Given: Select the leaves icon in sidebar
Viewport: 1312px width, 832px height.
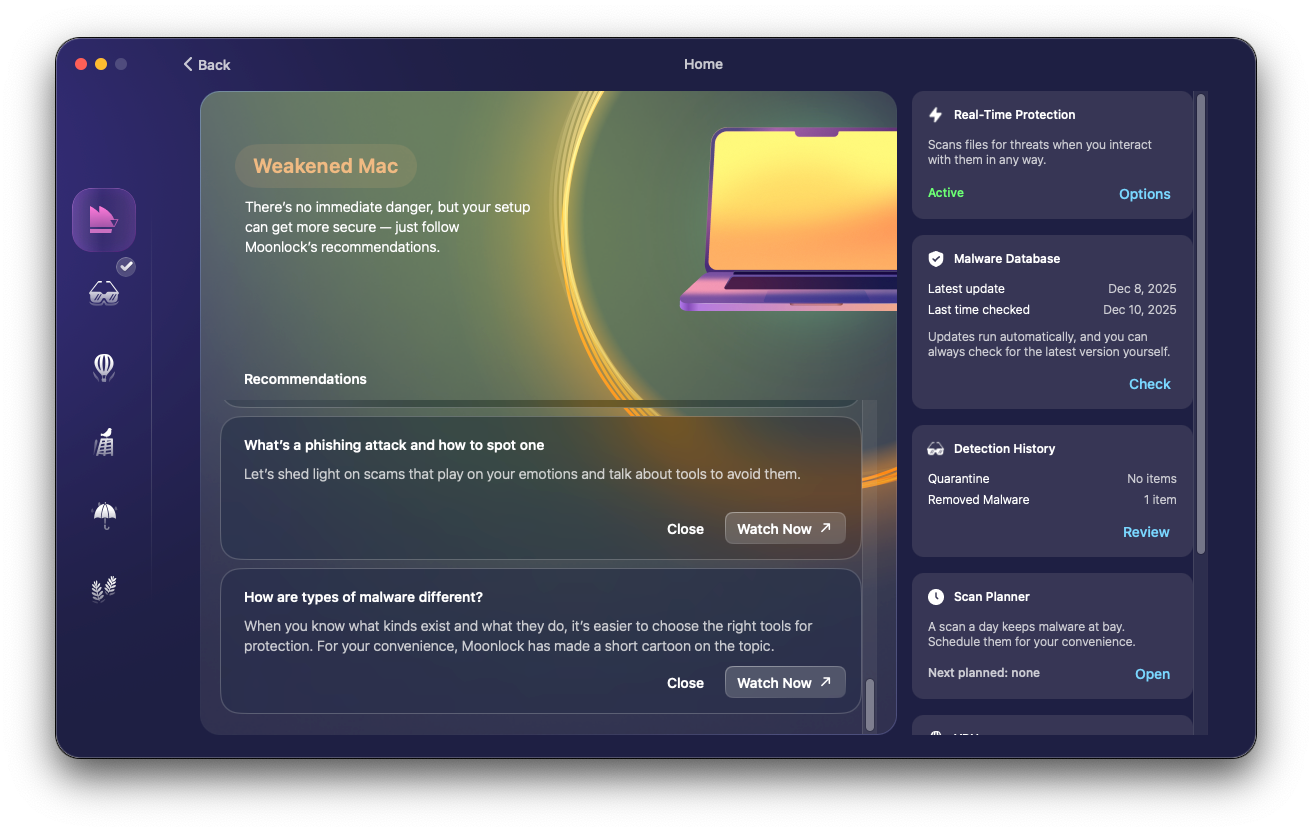Looking at the screenshot, I should coord(104,589).
